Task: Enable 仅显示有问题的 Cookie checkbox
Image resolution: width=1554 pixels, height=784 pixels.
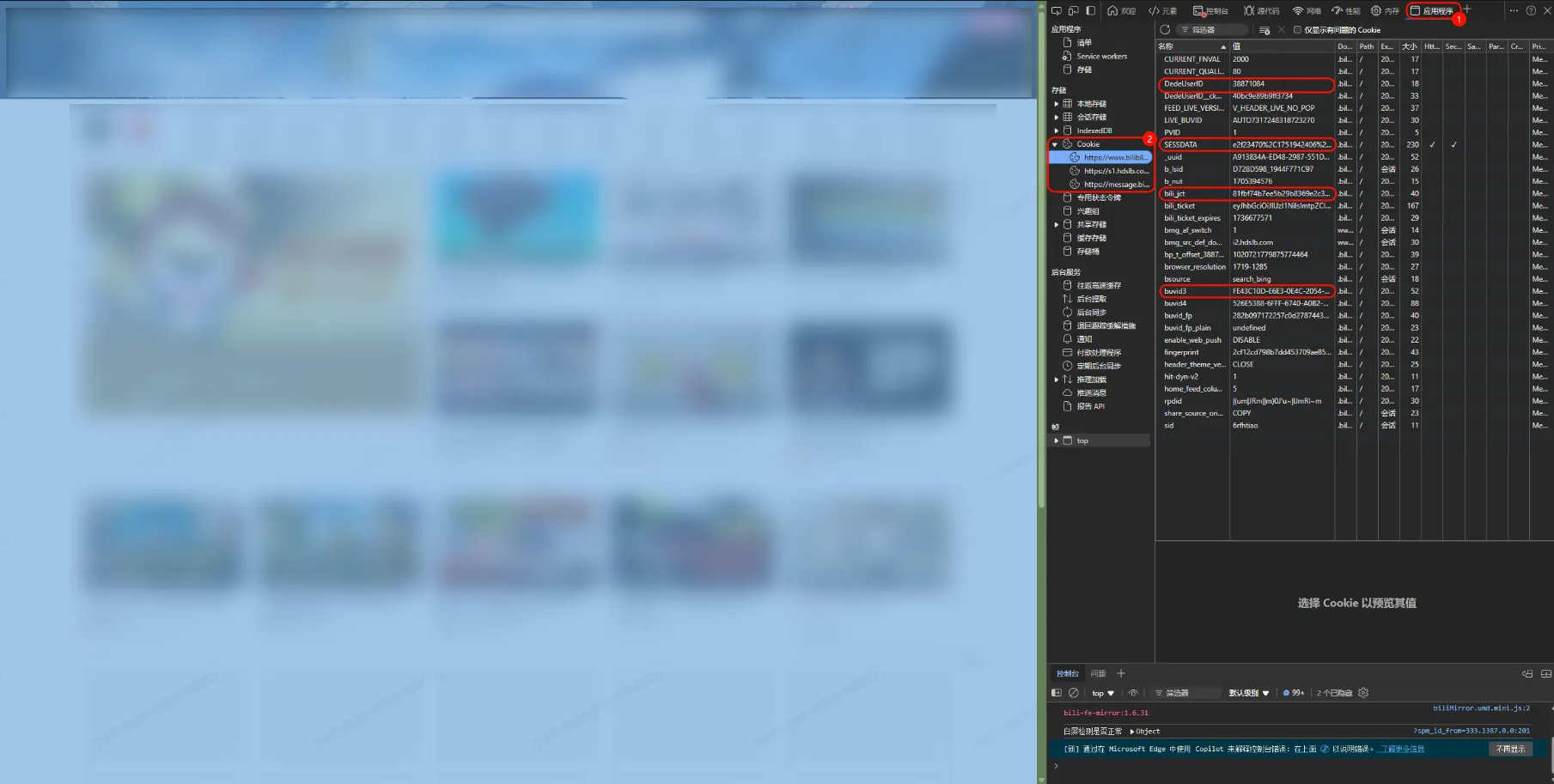Action: point(1297,30)
